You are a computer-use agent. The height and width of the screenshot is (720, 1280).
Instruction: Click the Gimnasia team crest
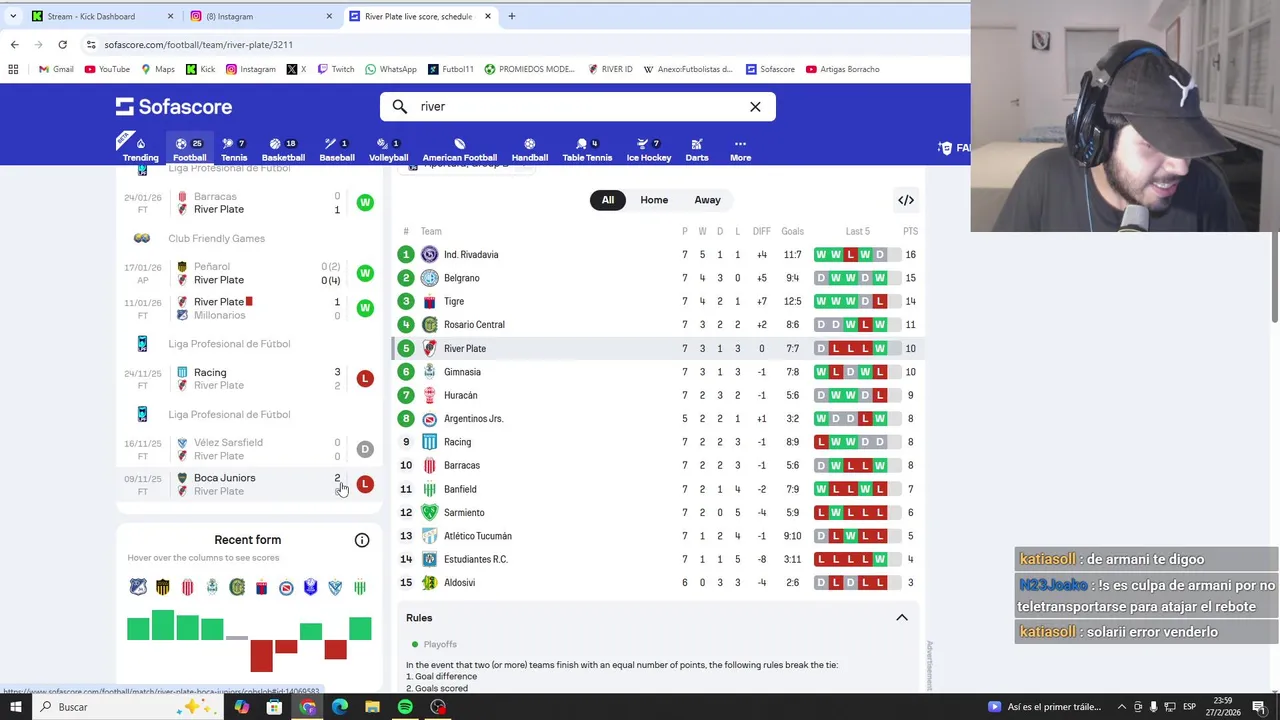429,372
